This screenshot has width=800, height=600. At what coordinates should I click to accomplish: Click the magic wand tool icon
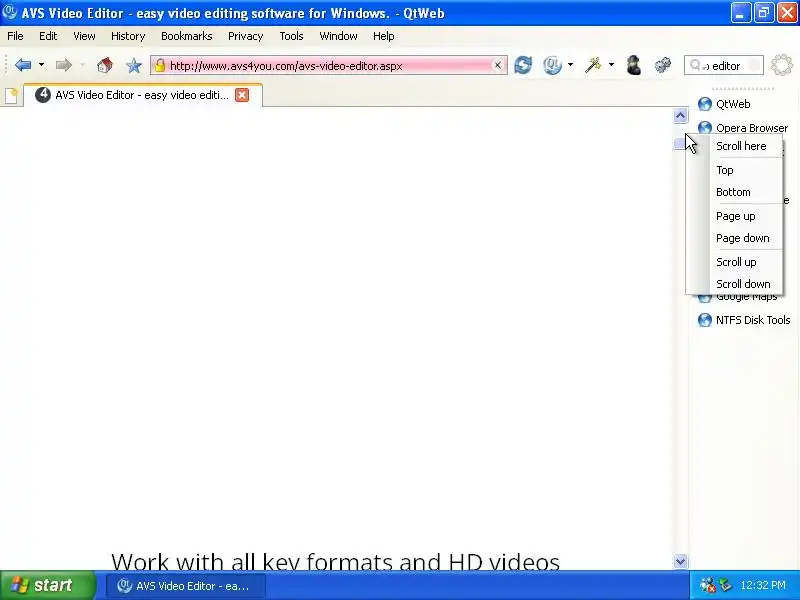point(593,65)
